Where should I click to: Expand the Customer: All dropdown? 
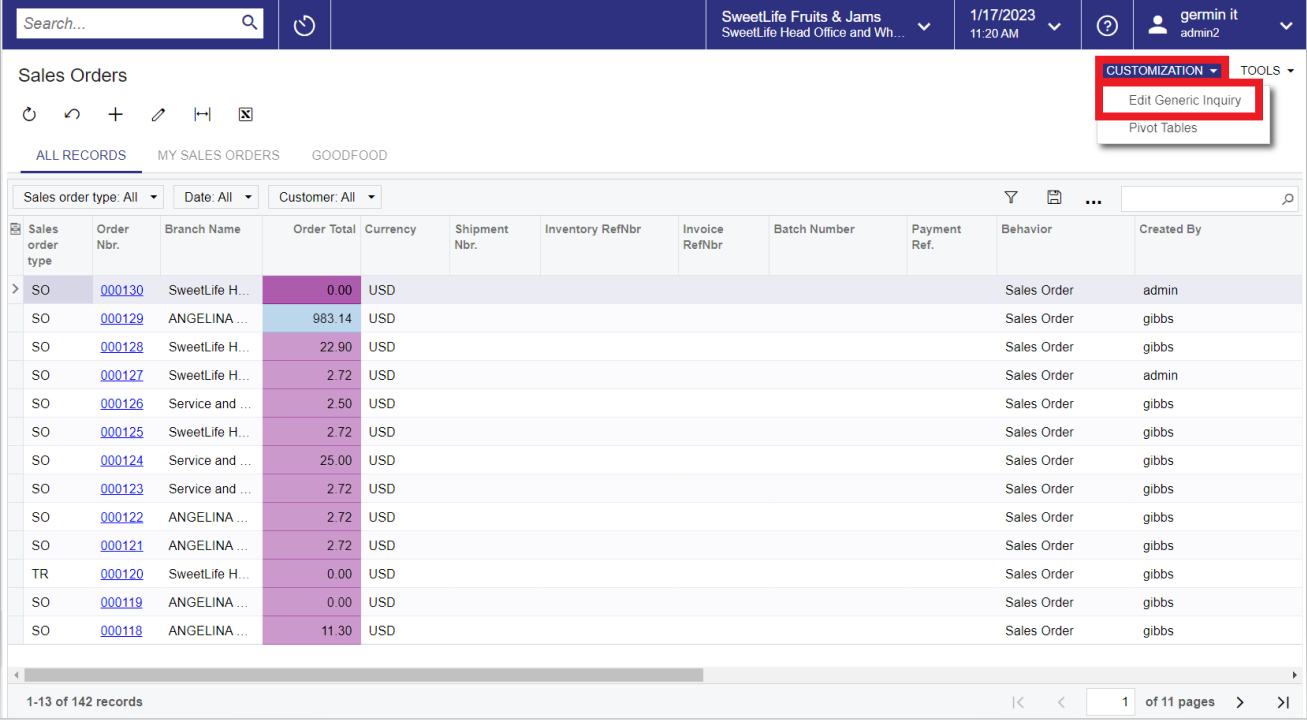click(324, 197)
